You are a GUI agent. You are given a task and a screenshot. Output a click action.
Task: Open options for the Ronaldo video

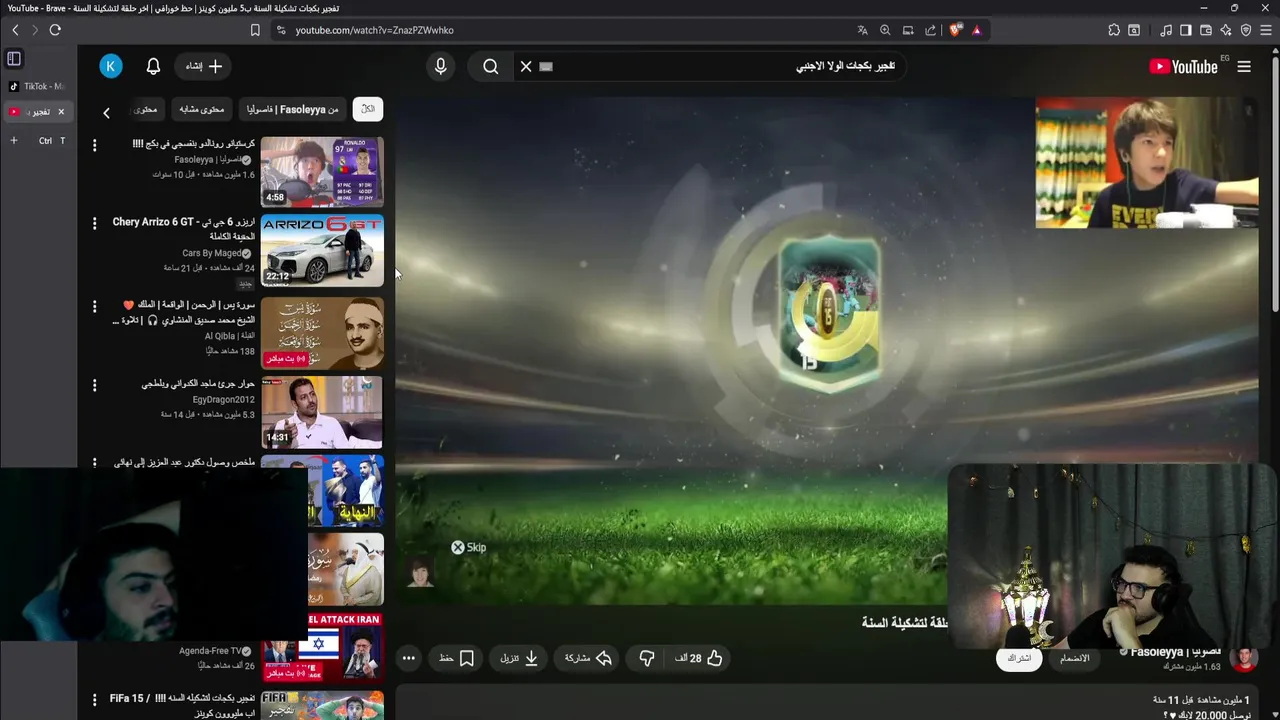click(x=95, y=146)
